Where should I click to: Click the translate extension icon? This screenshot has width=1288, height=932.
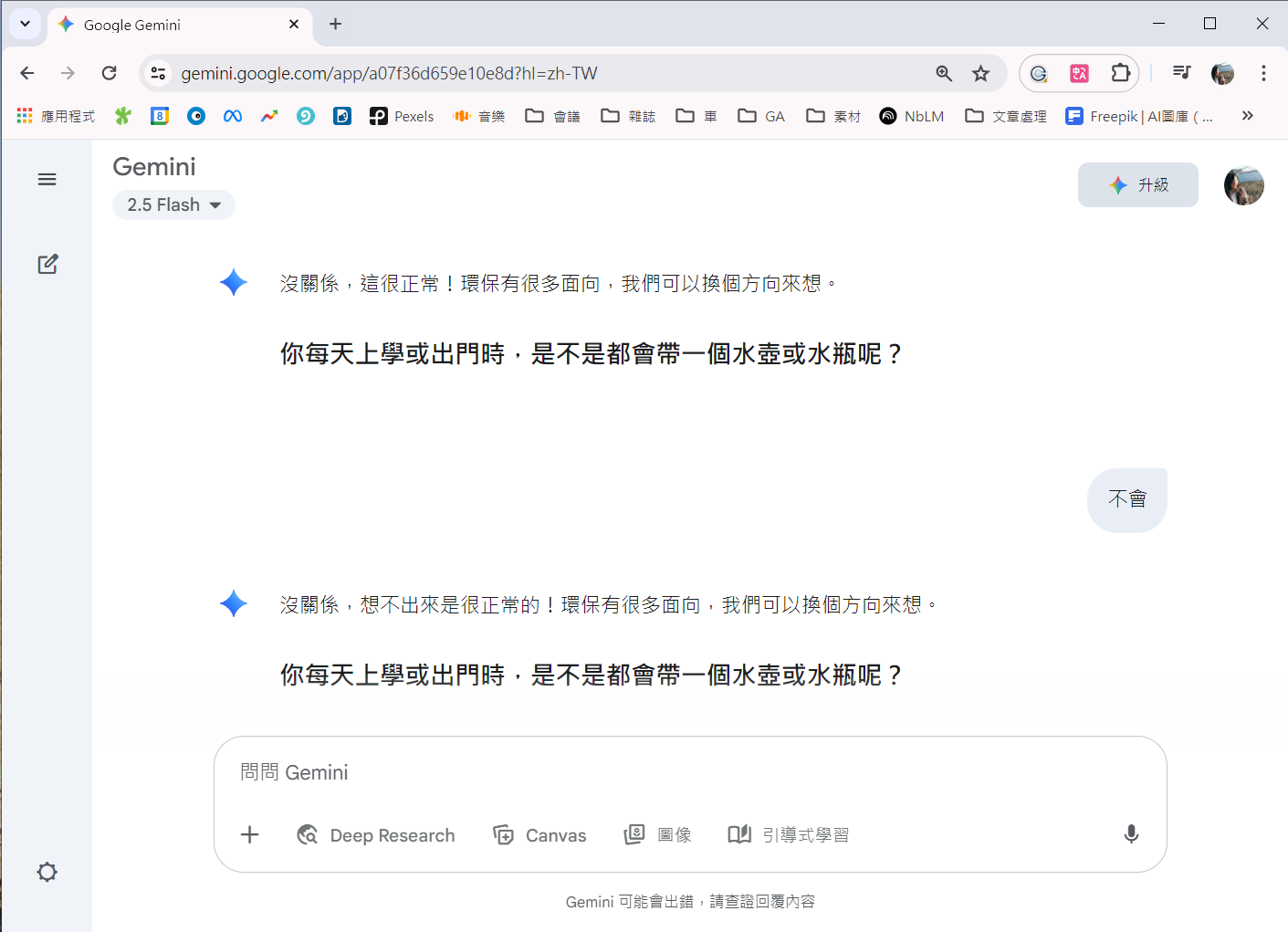(x=1079, y=73)
